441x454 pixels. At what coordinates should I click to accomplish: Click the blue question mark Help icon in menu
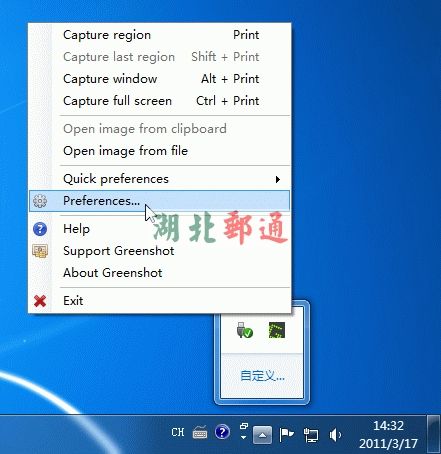(40, 229)
